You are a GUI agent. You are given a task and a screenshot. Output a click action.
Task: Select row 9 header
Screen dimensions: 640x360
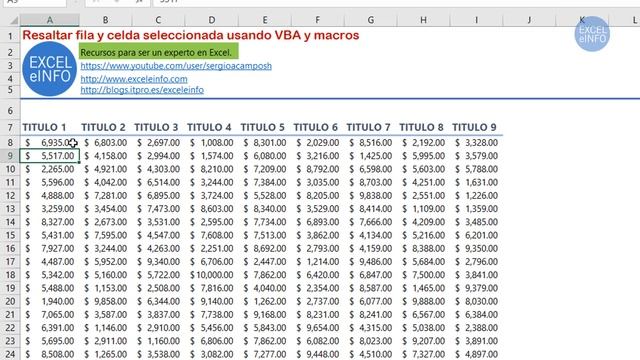coord(10,156)
